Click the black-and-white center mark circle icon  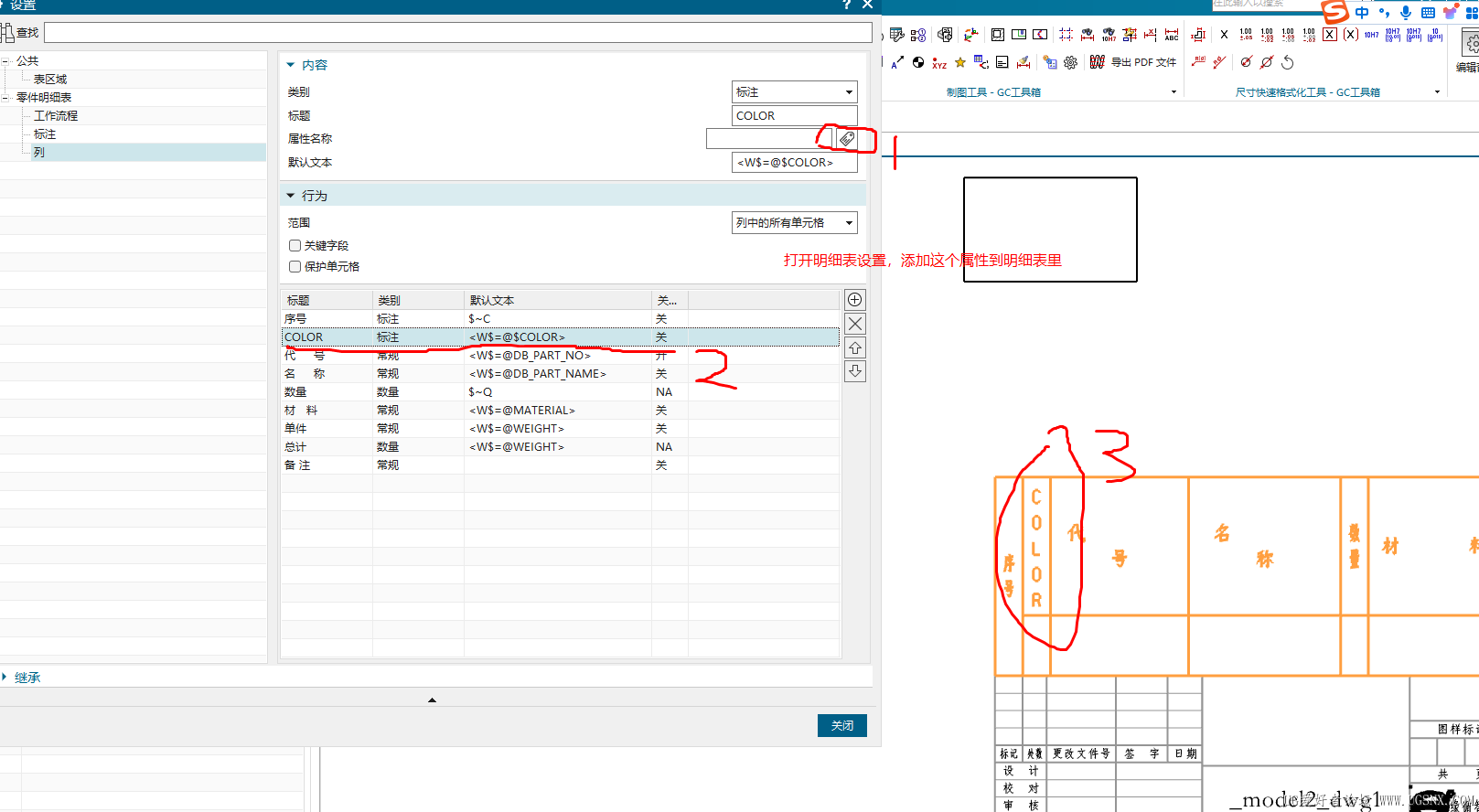tap(918, 62)
